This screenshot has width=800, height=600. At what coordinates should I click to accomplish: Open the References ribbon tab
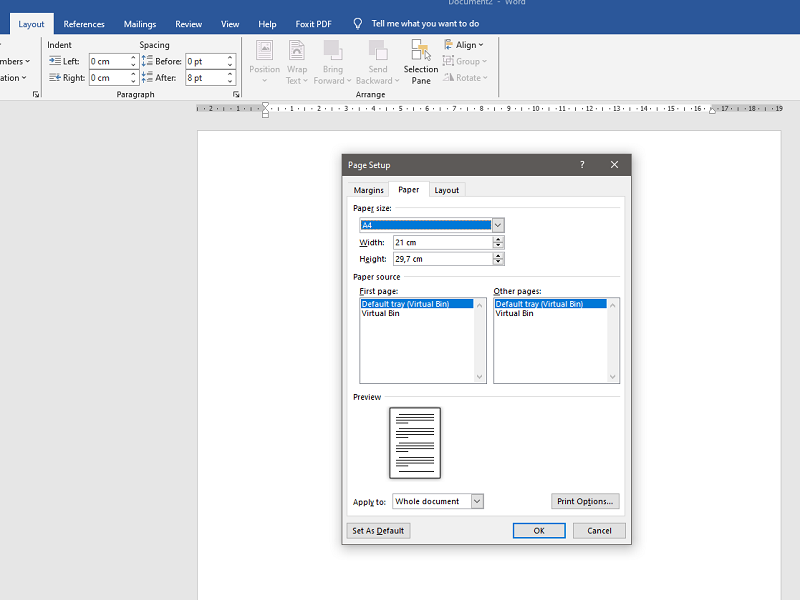click(x=84, y=24)
